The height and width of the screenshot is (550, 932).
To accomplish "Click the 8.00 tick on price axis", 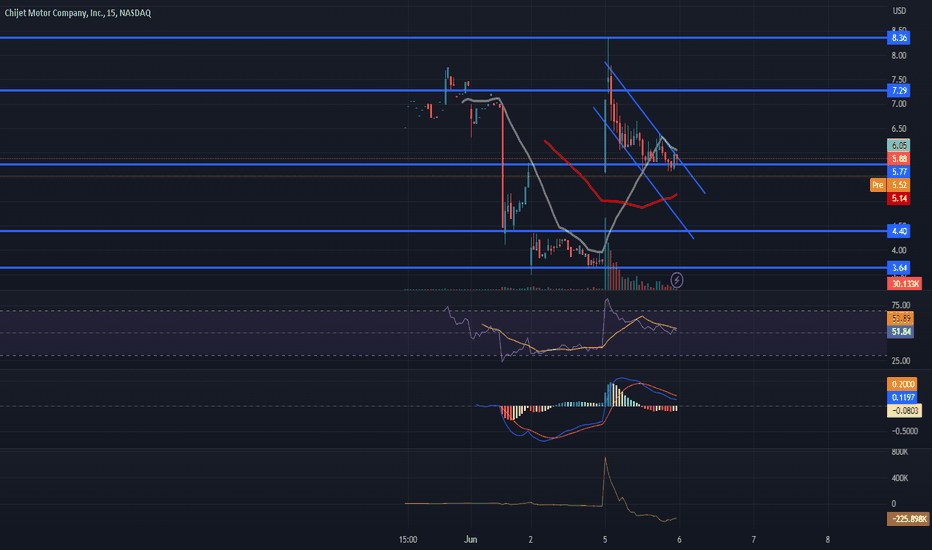I will [899, 55].
